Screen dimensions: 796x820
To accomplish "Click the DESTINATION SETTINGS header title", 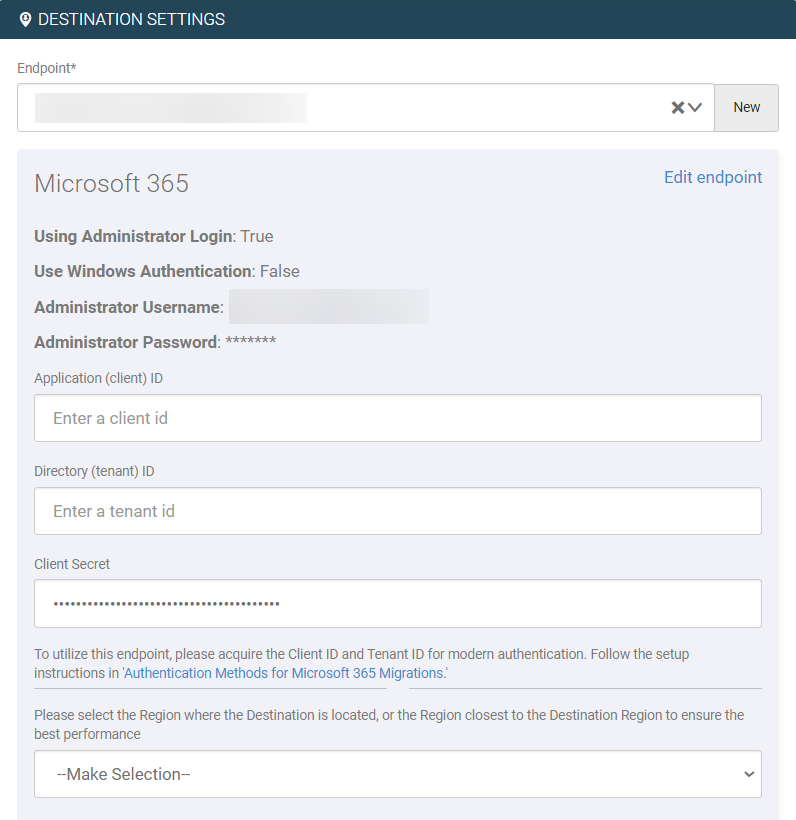I will 131,20.
